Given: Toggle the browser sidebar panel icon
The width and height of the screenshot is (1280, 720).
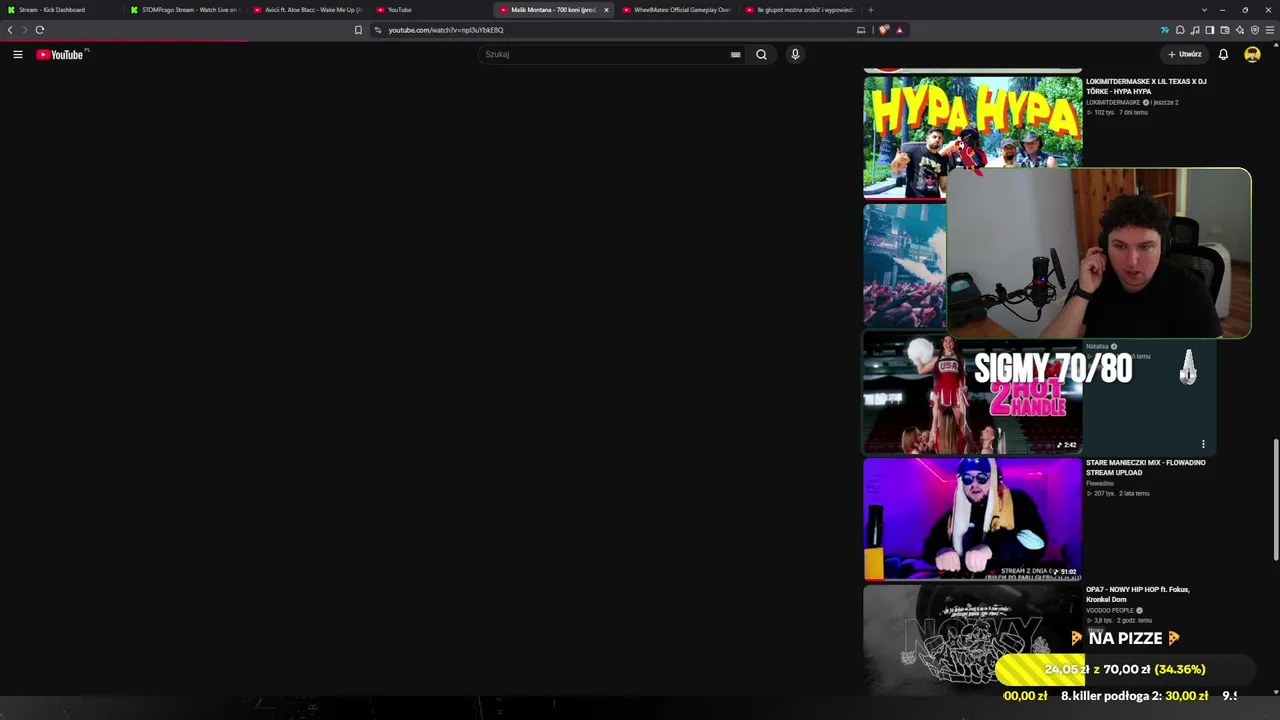Looking at the screenshot, I should [x=1210, y=30].
